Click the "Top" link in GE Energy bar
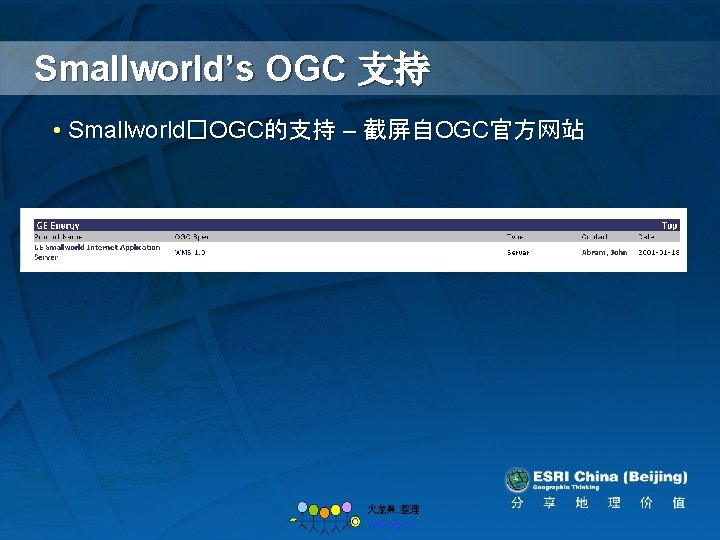The width and height of the screenshot is (720, 540). (669, 225)
